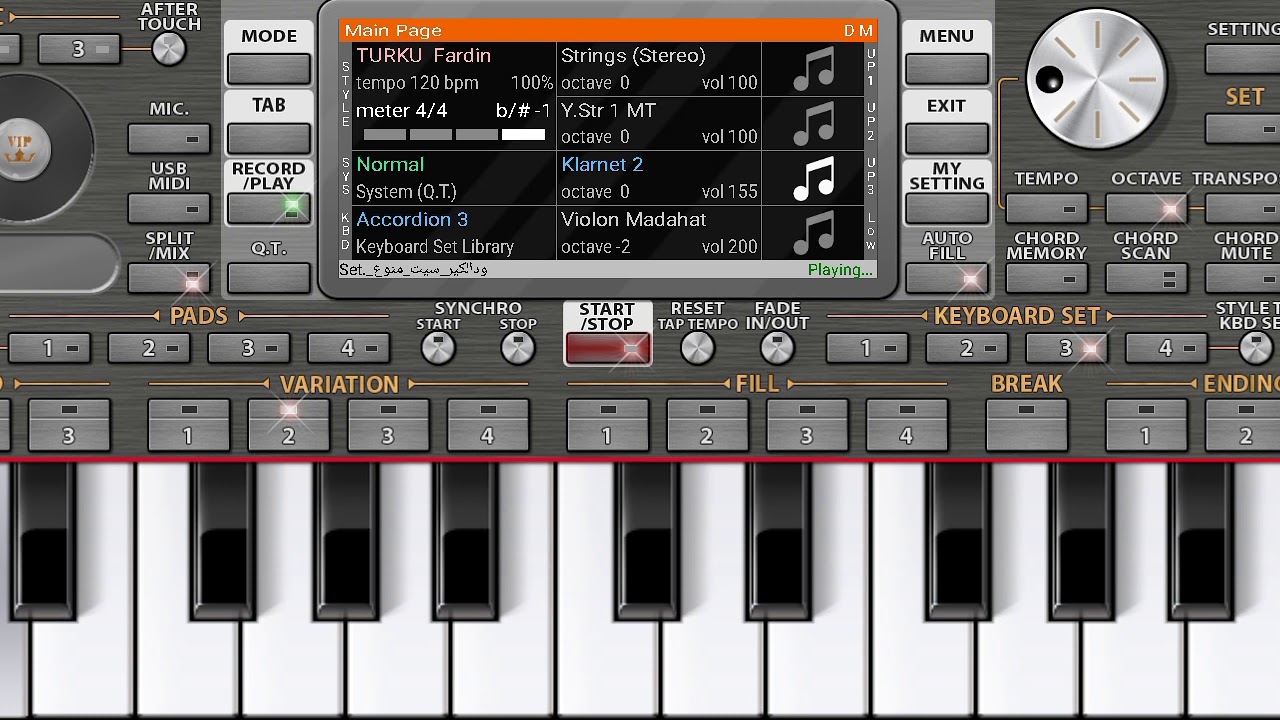Click the Playing... status text
The width and height of the screenshot is (1280, 720).
coord(840,270)
